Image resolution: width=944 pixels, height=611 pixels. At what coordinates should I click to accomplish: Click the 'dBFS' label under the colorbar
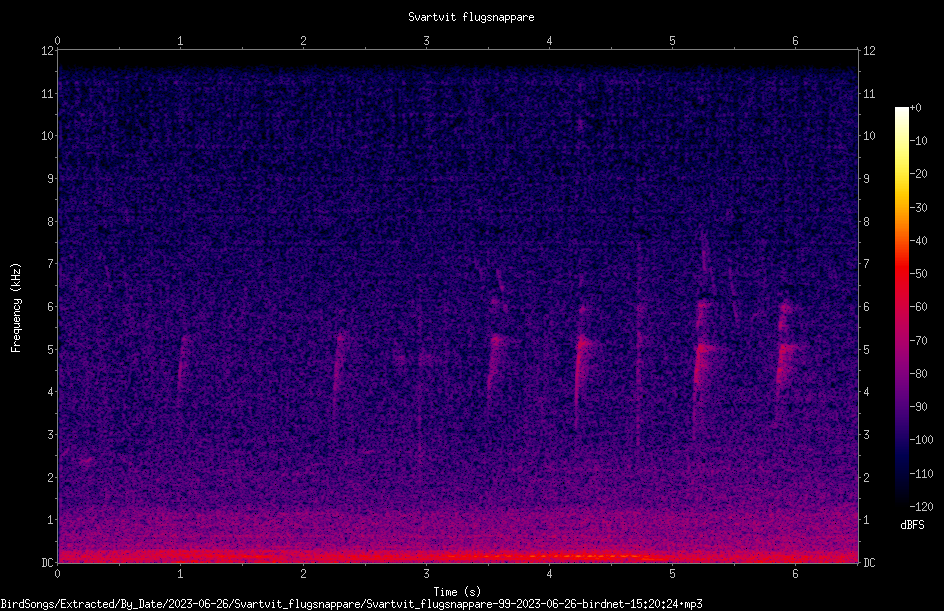point(912,525)
